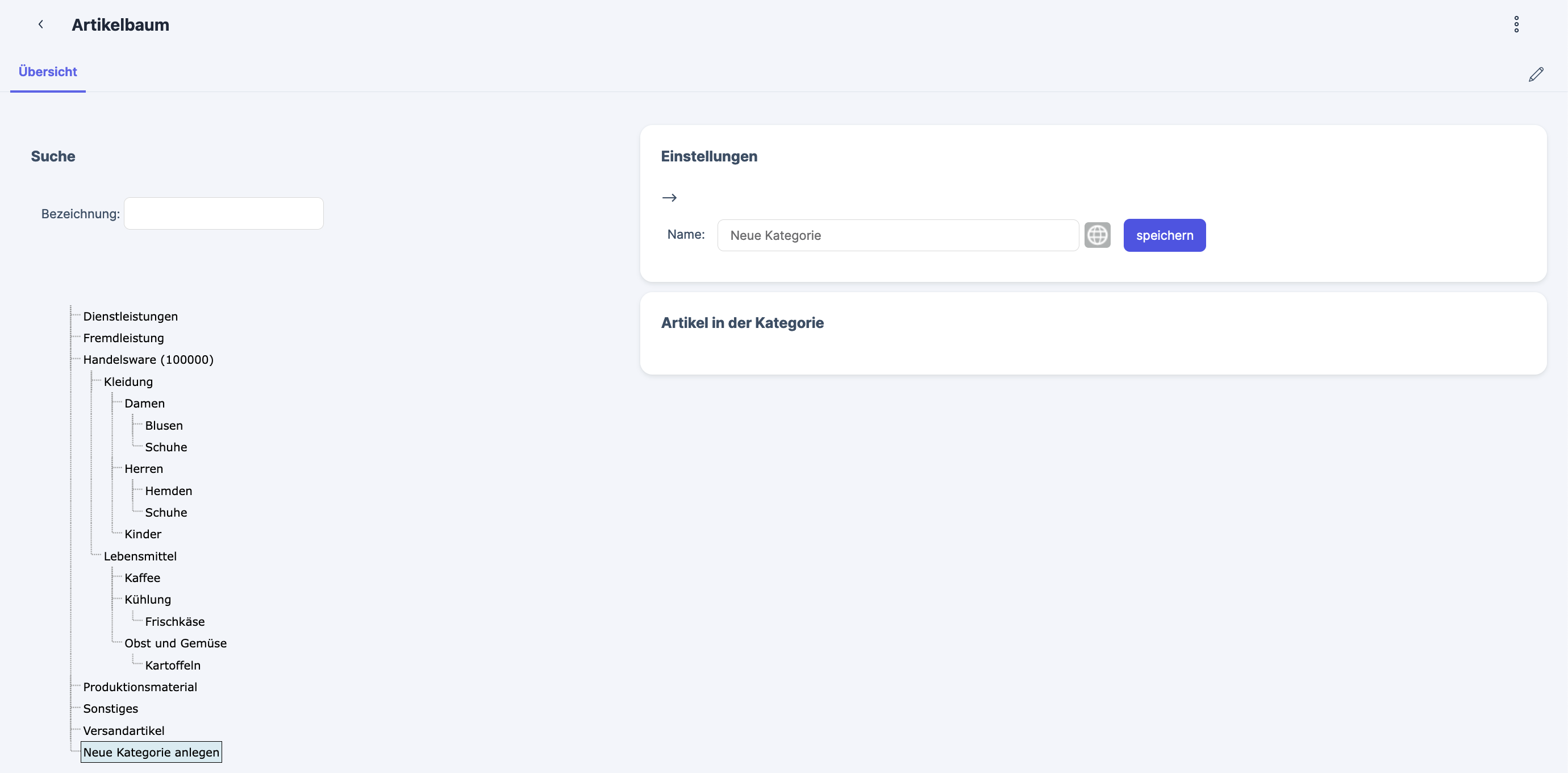Open the three-dot options menu
1568x773 pixels.
[x=1516, y=24]
